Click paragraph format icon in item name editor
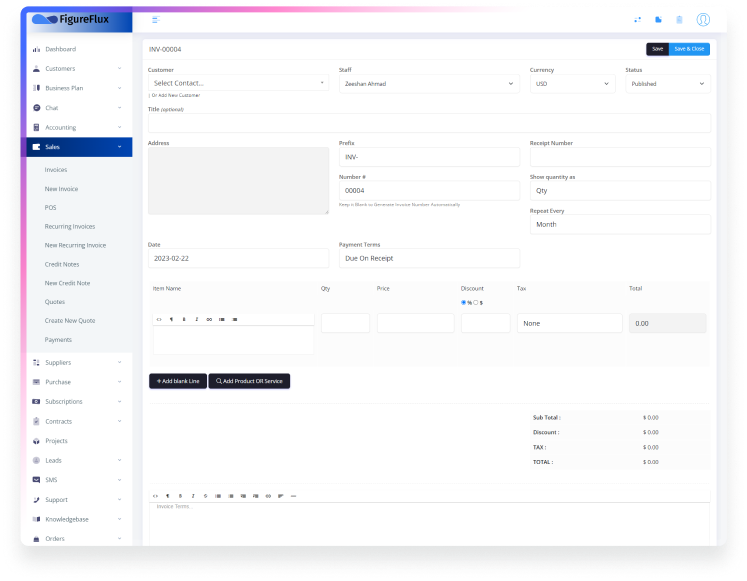The height and width of the screenshot is (581, 747). click(x=172, y=320)
